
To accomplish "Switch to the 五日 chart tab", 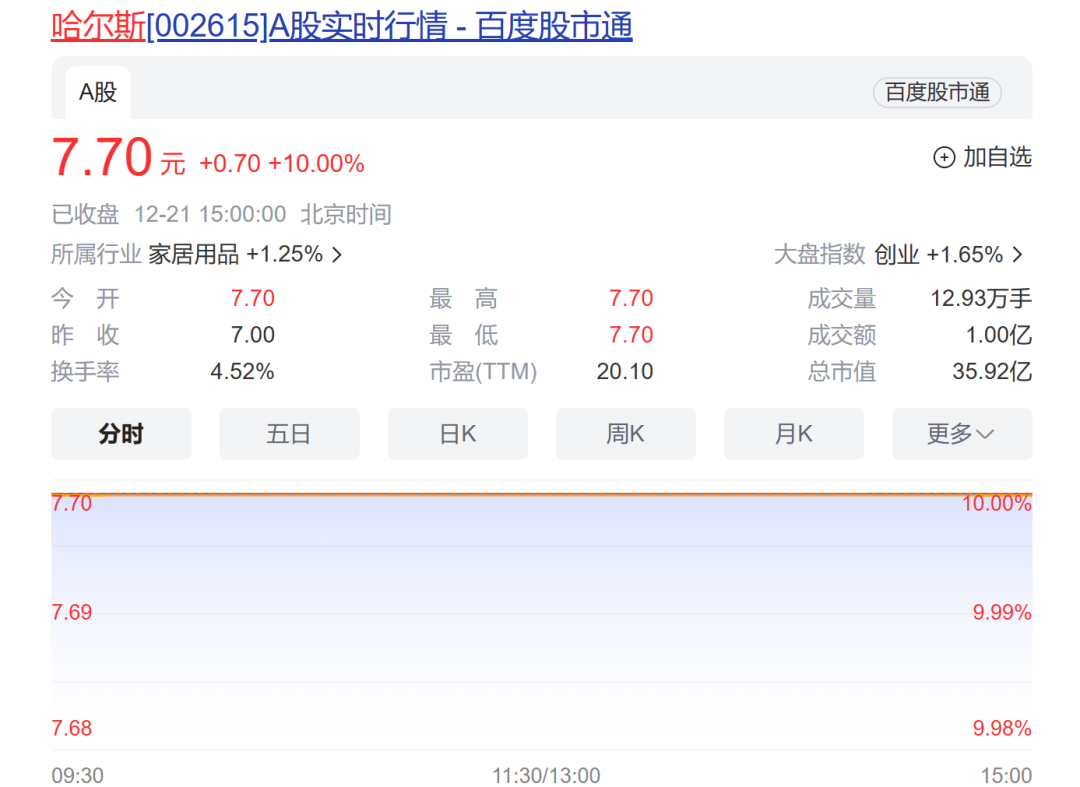I will coord(289,434).
